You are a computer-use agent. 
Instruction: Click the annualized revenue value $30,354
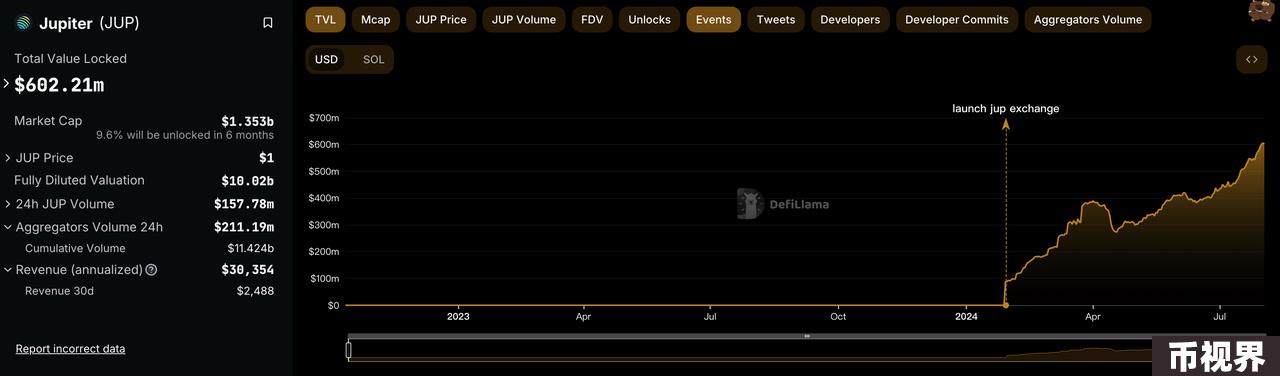(247, 270)
